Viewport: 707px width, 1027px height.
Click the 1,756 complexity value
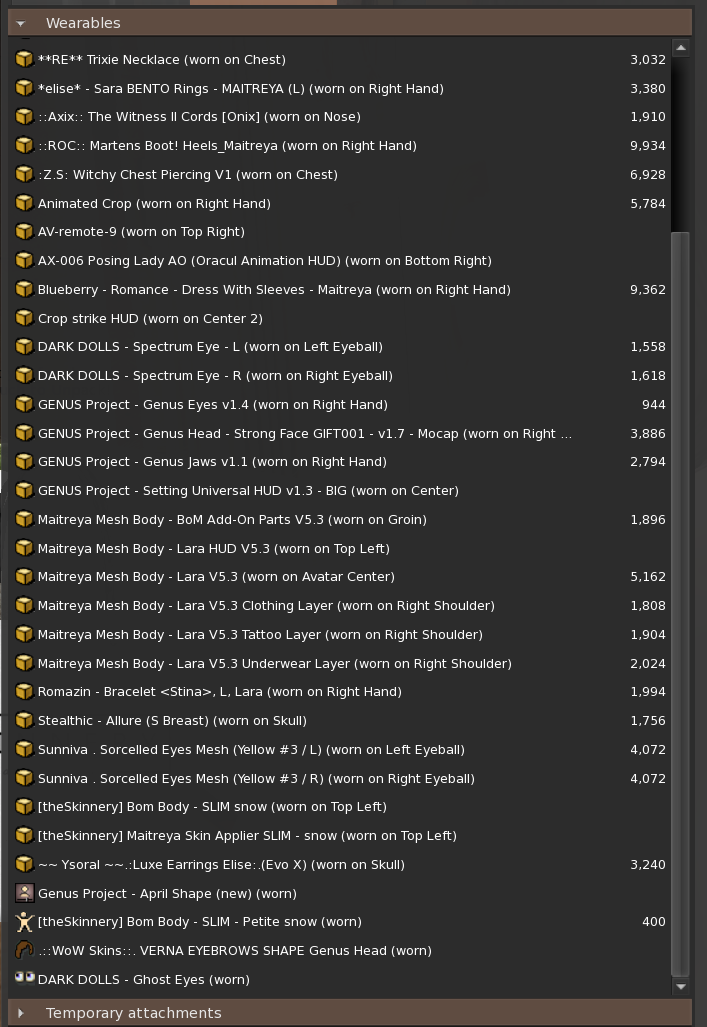(x=647, y=720)
